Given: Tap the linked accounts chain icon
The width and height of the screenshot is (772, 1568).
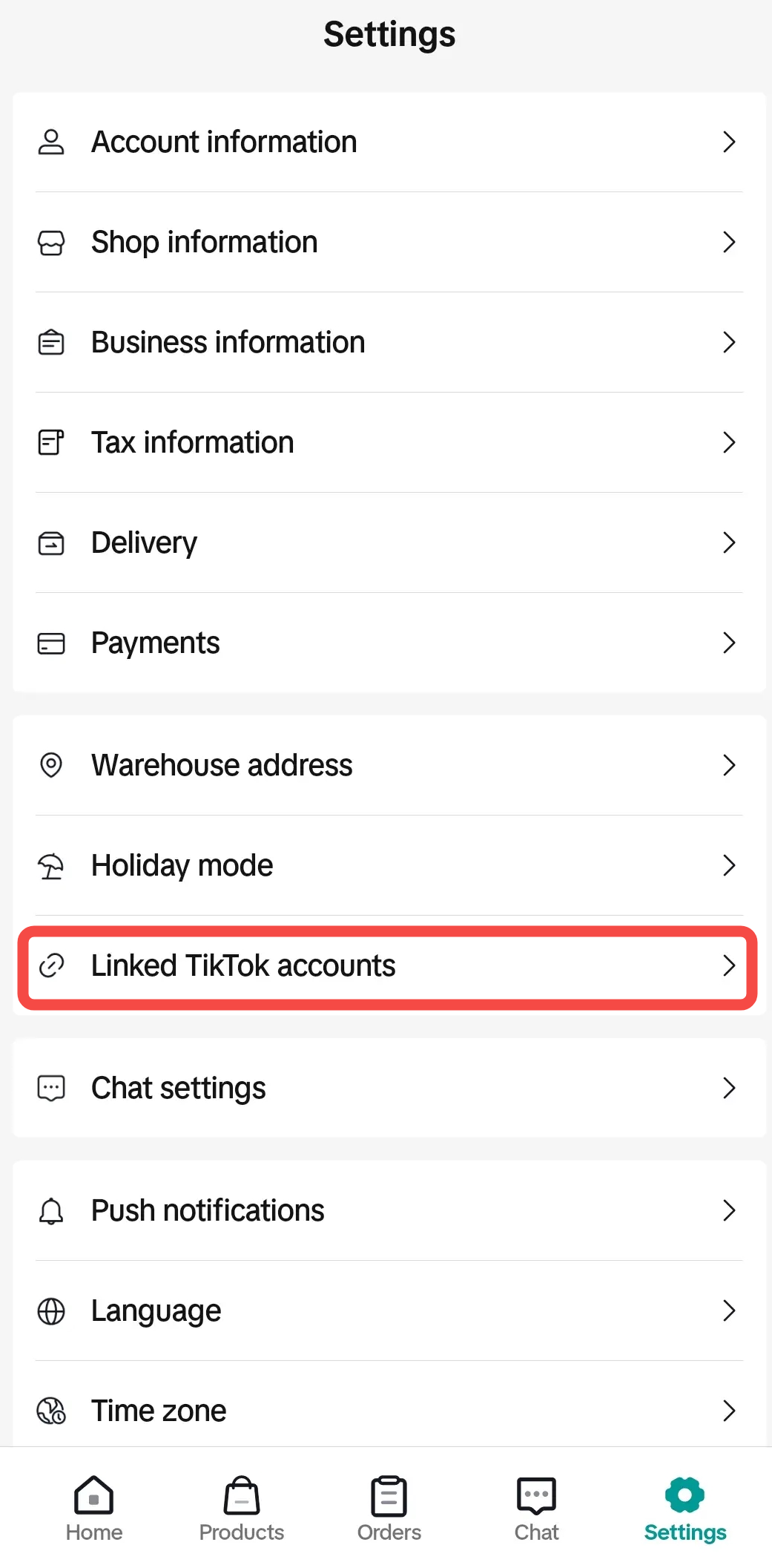Looking at the screenshot, I should 51,965.
